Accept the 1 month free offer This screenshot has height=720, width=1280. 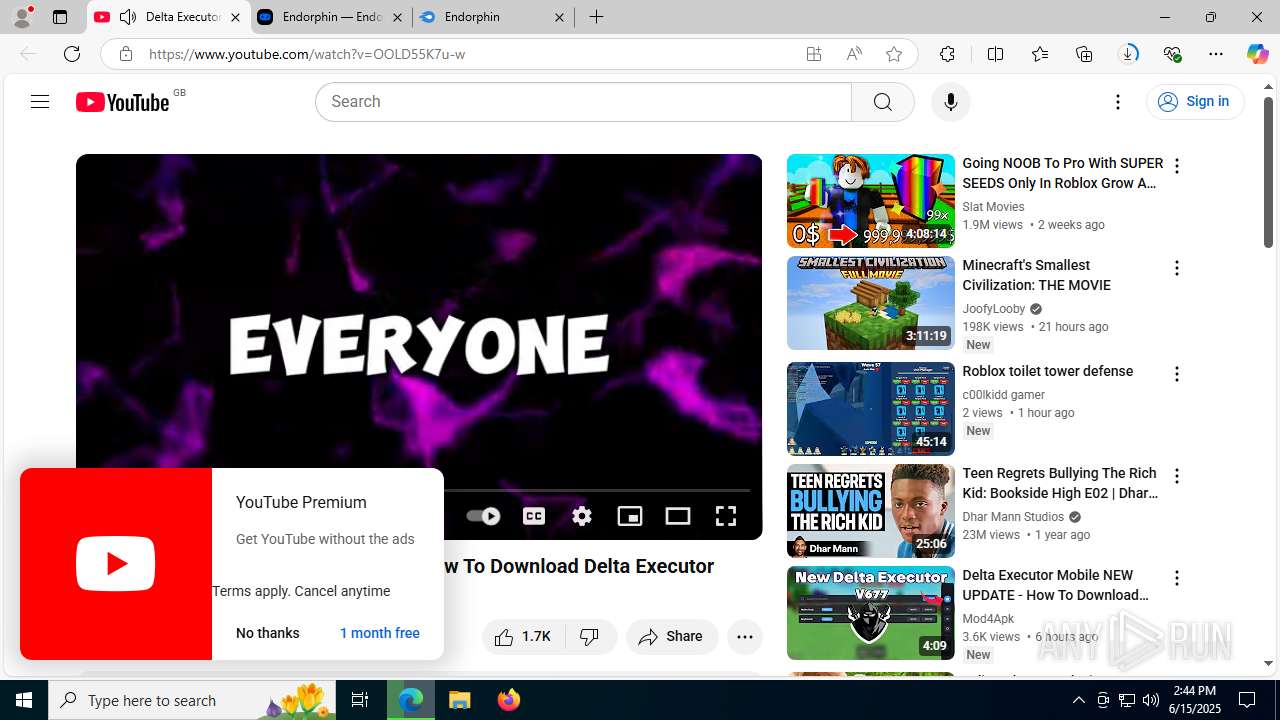point(380,633)
